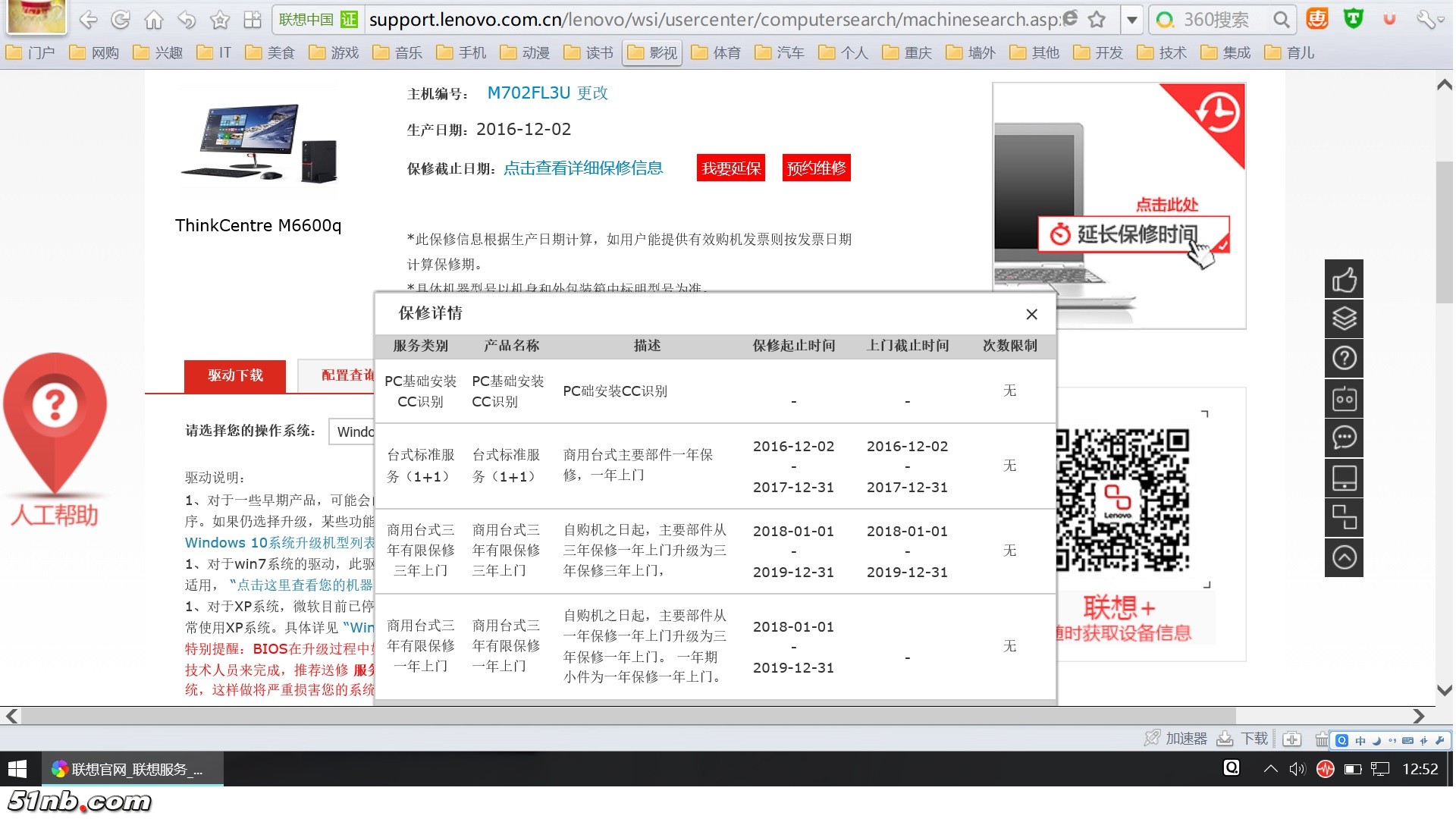Open Windows Start menu

pyautogui.click(x=17, y=769)
